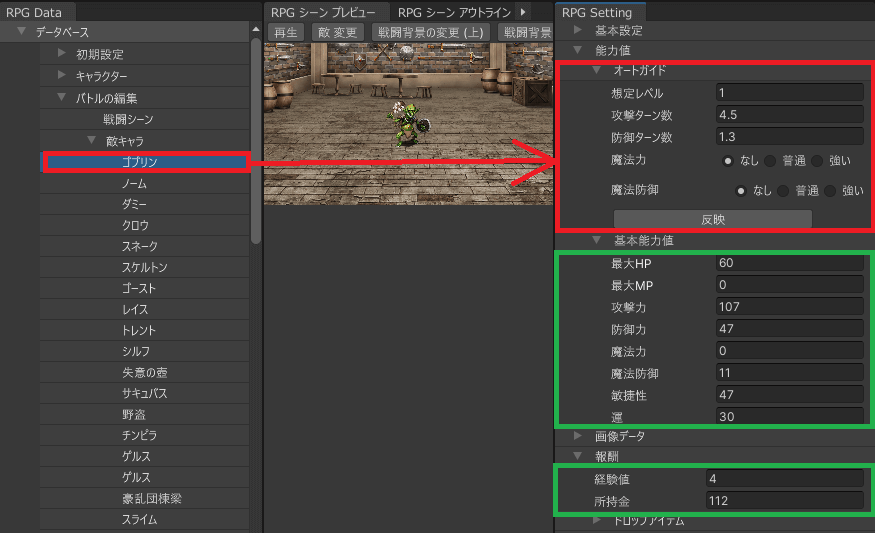Click the 再生 play button
The height and width of the screenshot is (533, 875).
click(286, 32)
